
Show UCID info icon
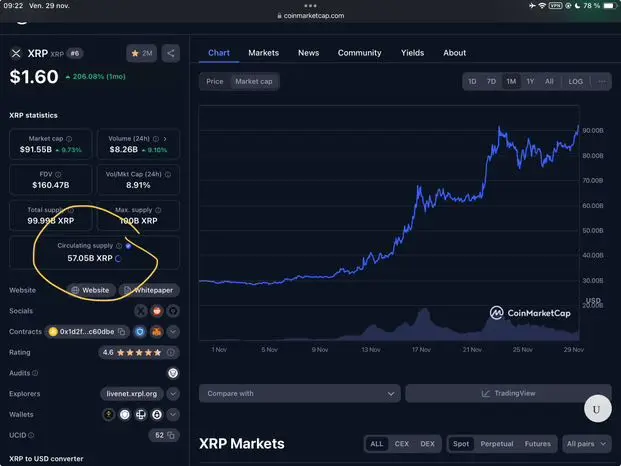click(31, 435)
